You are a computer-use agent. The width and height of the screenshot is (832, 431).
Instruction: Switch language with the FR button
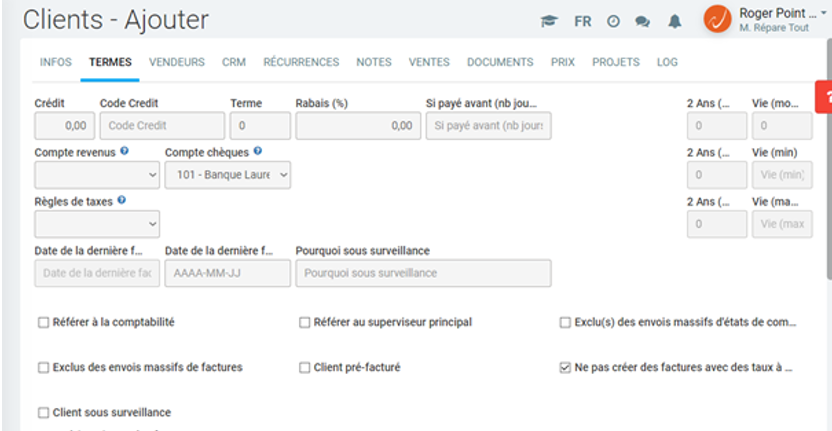(x=583, y=21)
